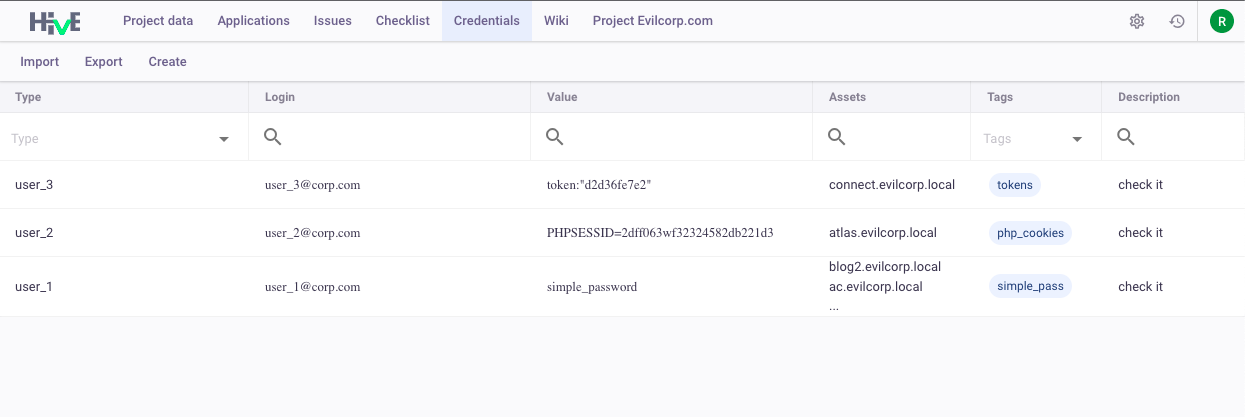The width and height of the screenshot is (1245, 417).
Task: Click the Assets column search icon
Action: (837, 137)
